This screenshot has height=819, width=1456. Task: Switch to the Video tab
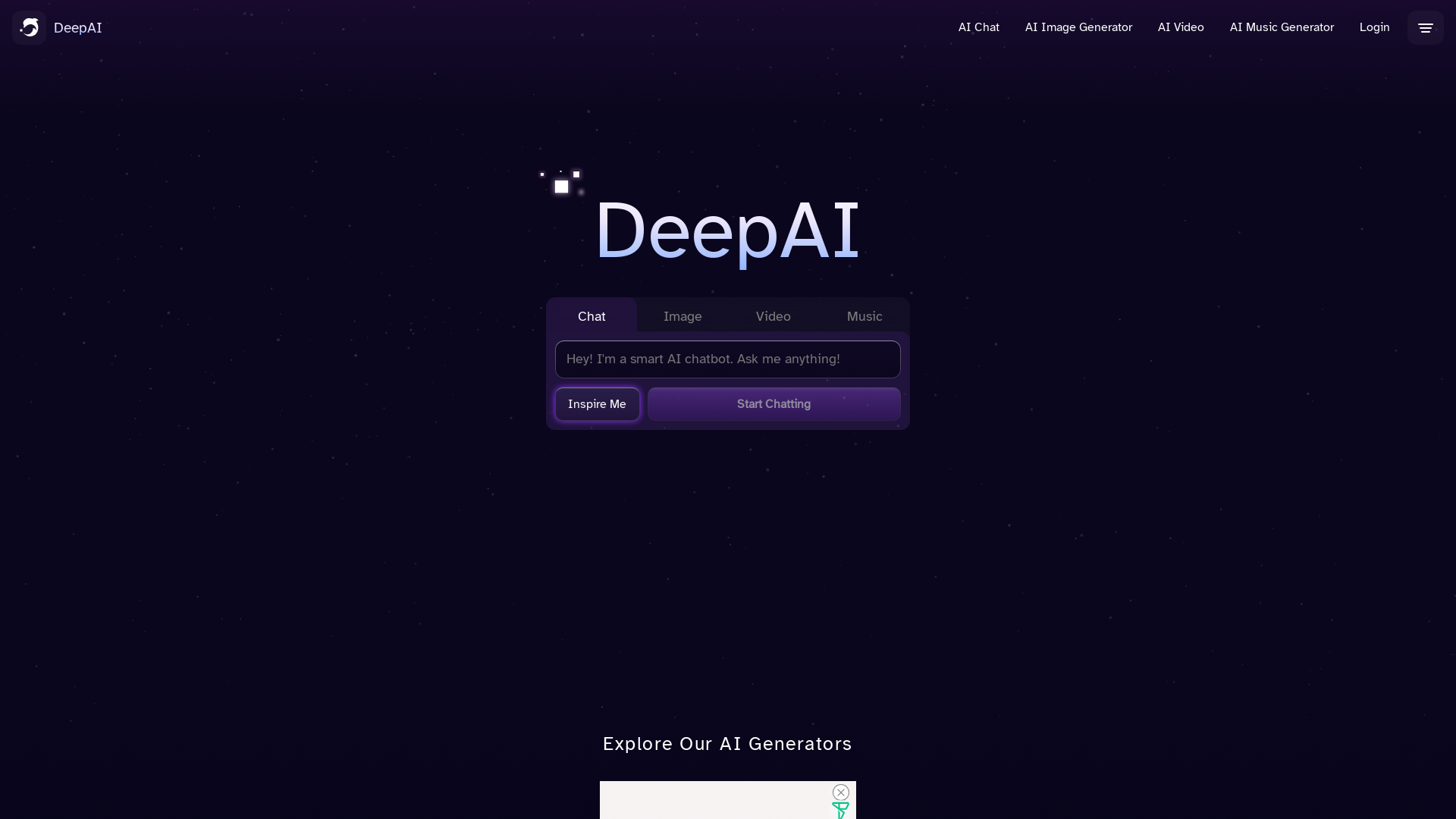[773, 315]
